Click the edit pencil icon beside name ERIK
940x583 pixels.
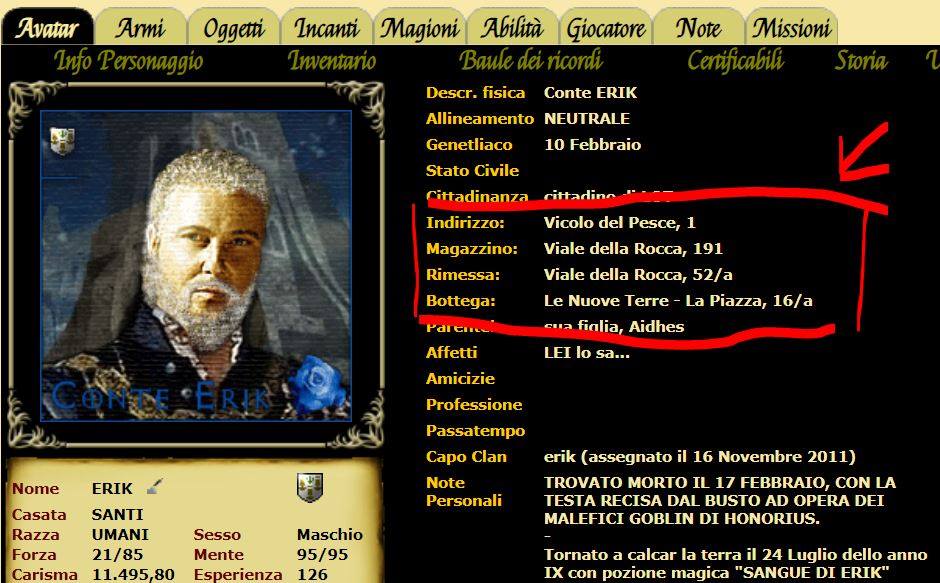coord(154,486)
